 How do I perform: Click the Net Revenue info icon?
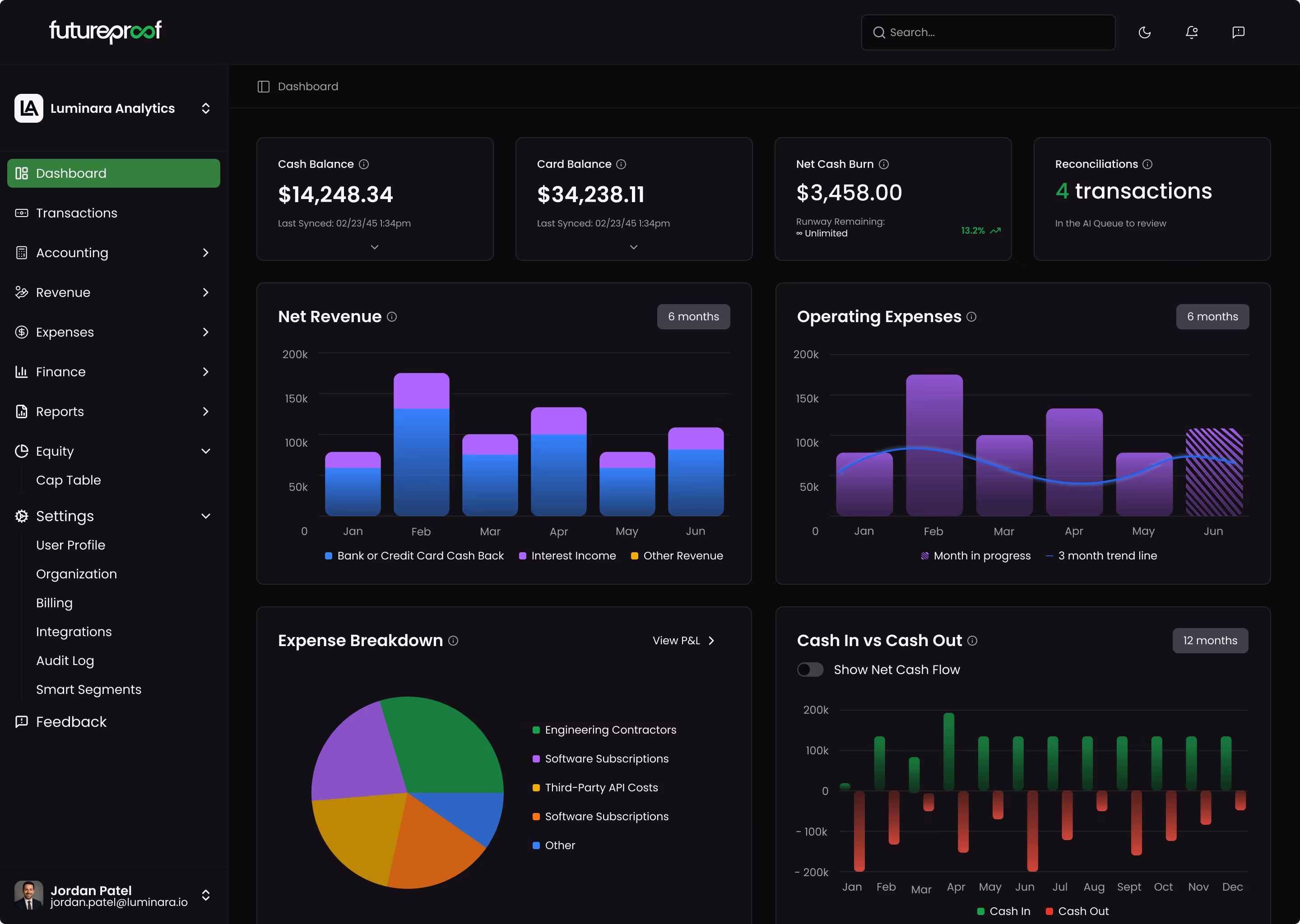[x=392, y=317]
